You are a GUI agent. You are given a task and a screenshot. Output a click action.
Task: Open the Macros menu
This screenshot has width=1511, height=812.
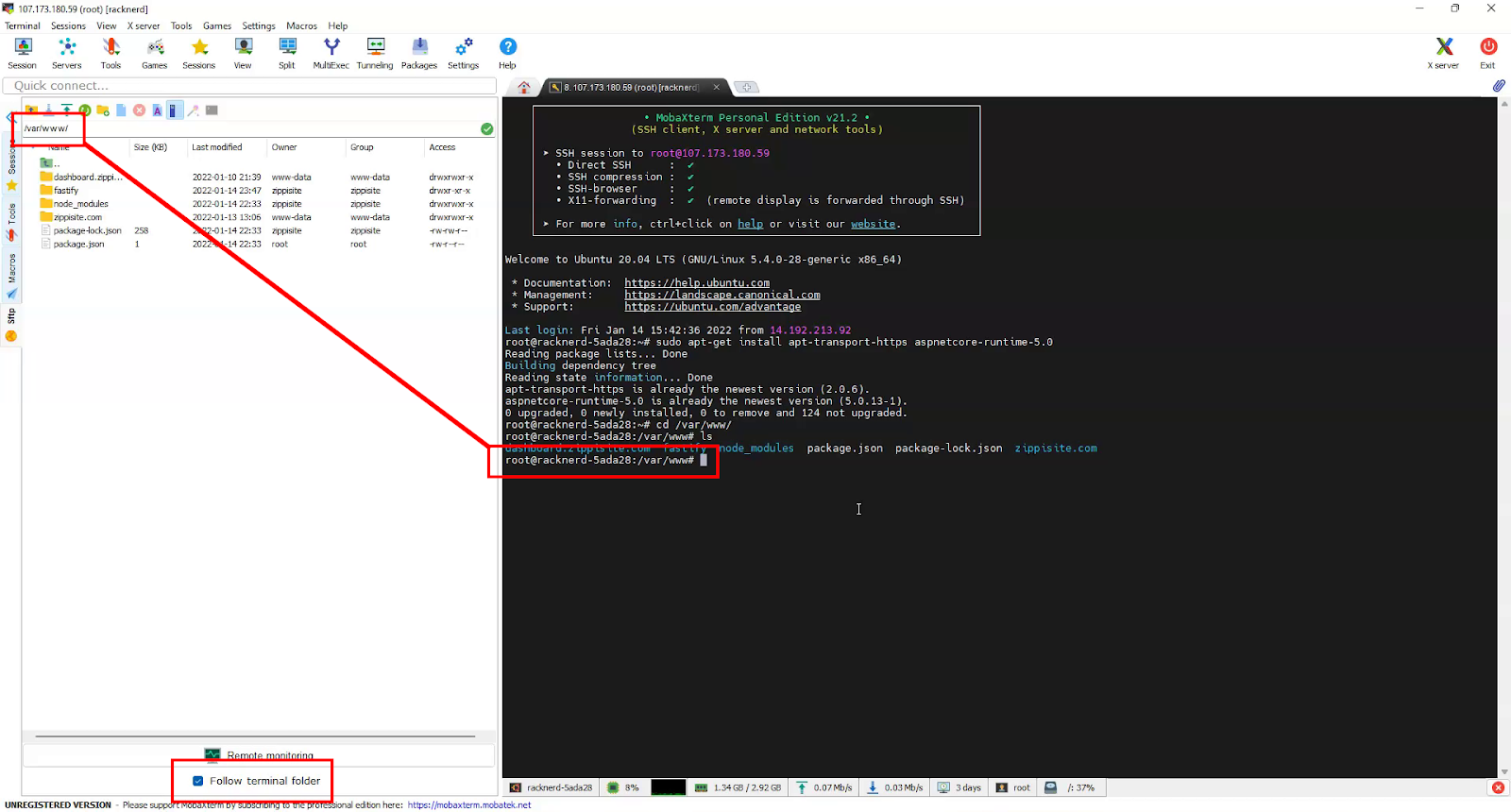pos(302,26)
